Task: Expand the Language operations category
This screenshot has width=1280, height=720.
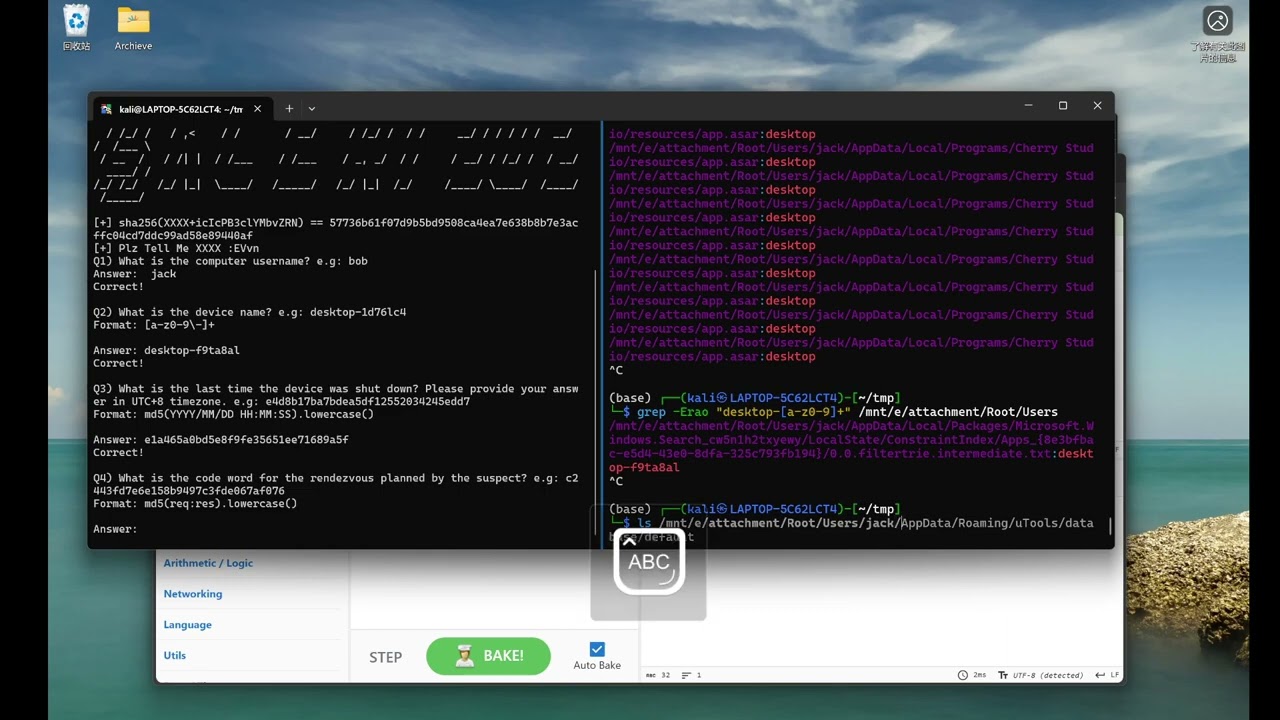Action: 188,625
